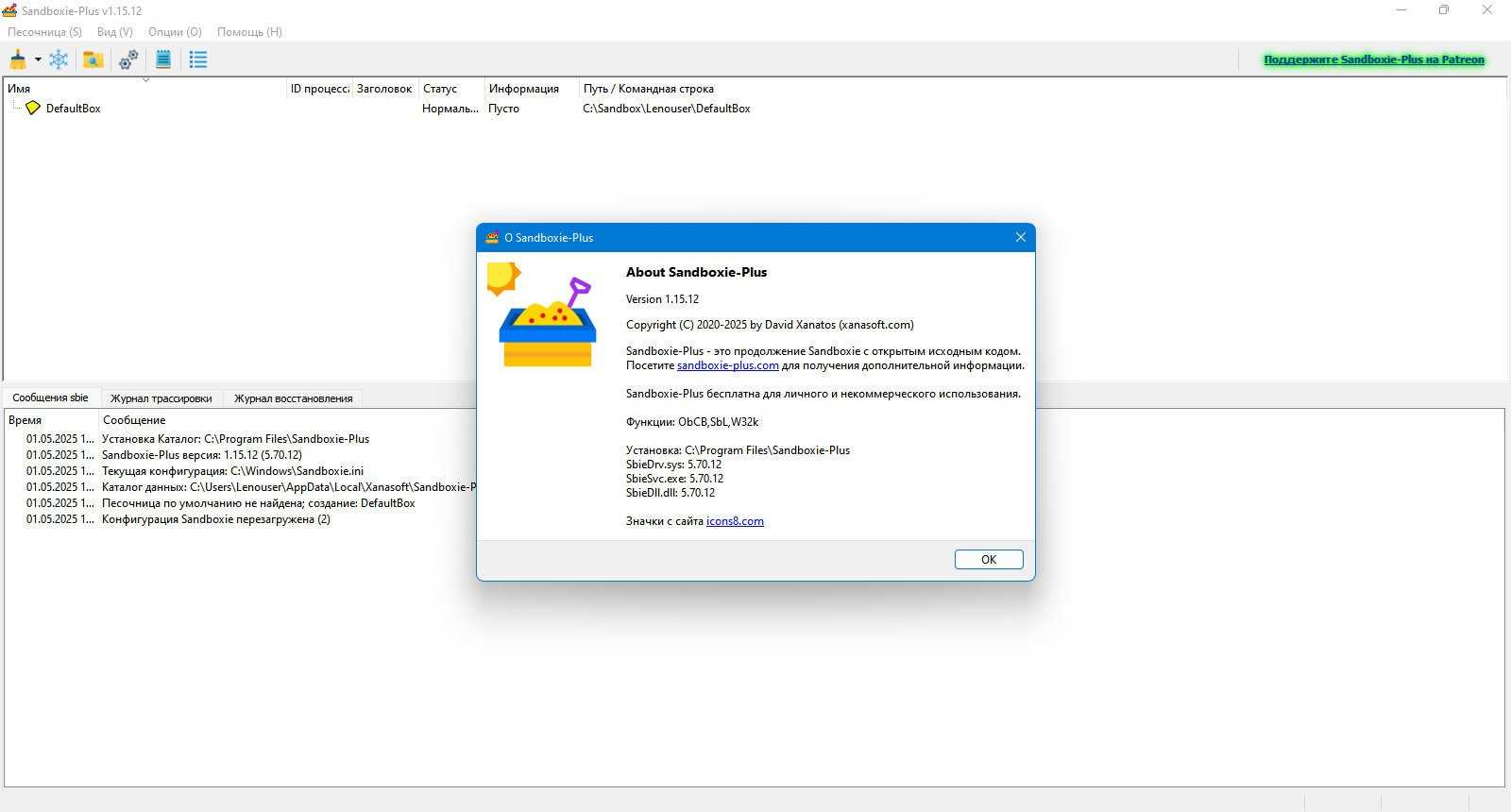The image size is (1511, 812).
Task: Select the Текущая конфигурация log message
Action: click(232, 471)
